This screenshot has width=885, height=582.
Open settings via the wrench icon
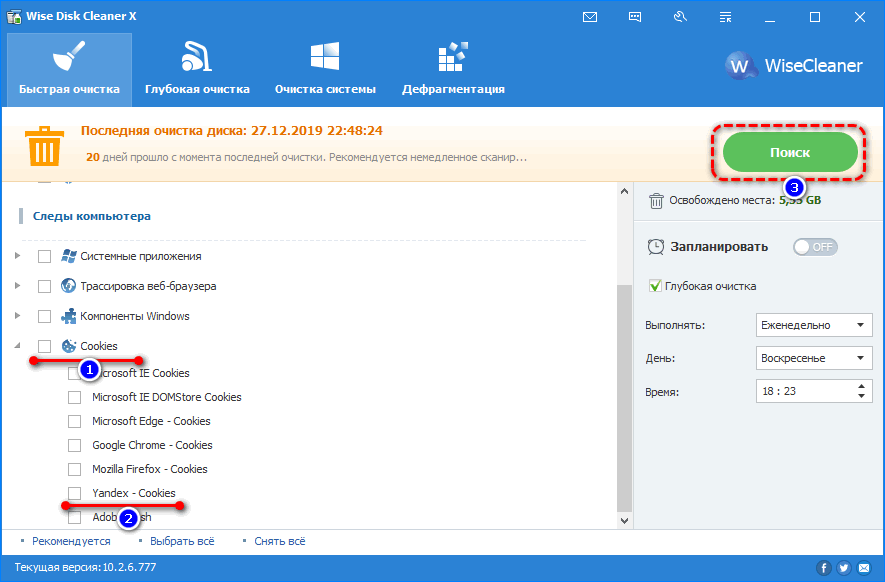coord(679,17)
